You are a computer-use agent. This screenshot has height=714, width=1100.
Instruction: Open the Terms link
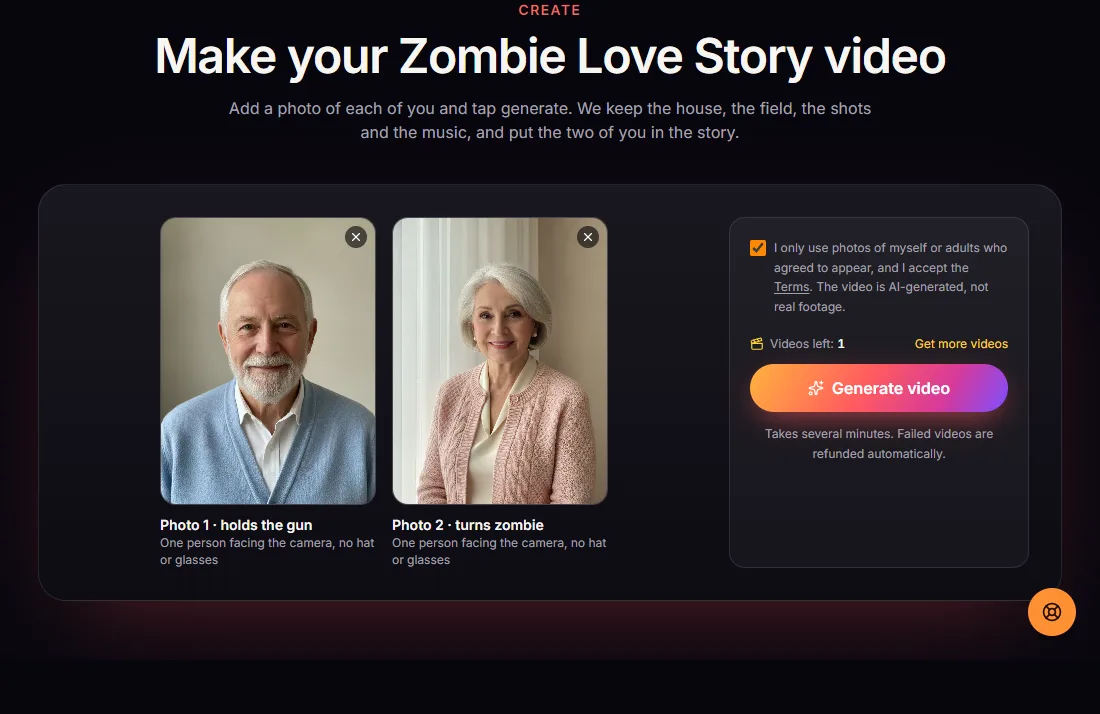point(791,287)
